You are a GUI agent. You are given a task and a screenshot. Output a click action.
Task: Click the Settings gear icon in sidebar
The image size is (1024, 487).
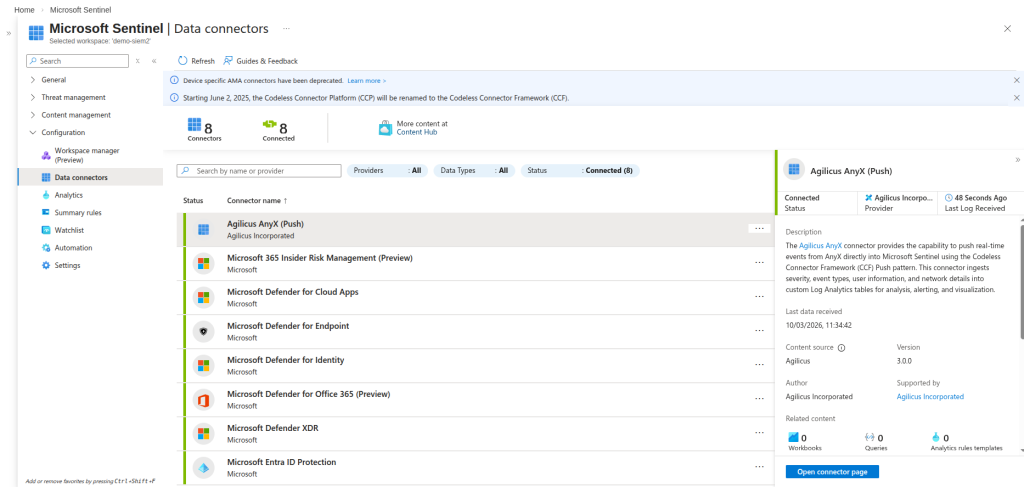click(x=46, y=266)
